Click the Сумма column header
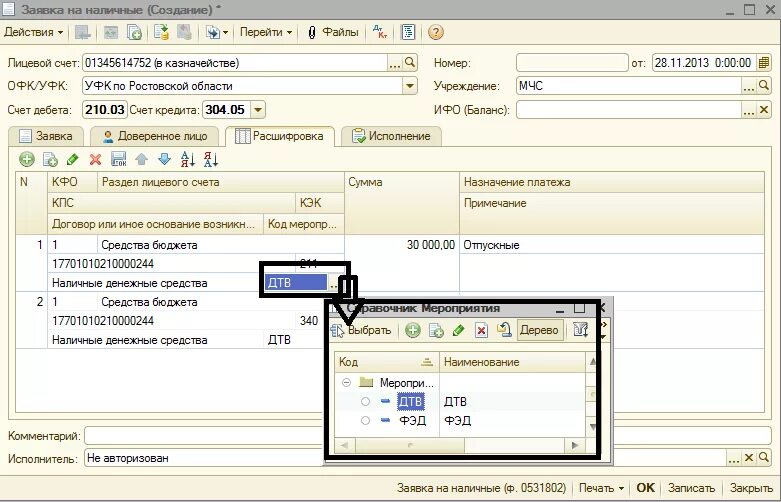The height and width of the screenshot is (502, 781). tap(401, 203)
